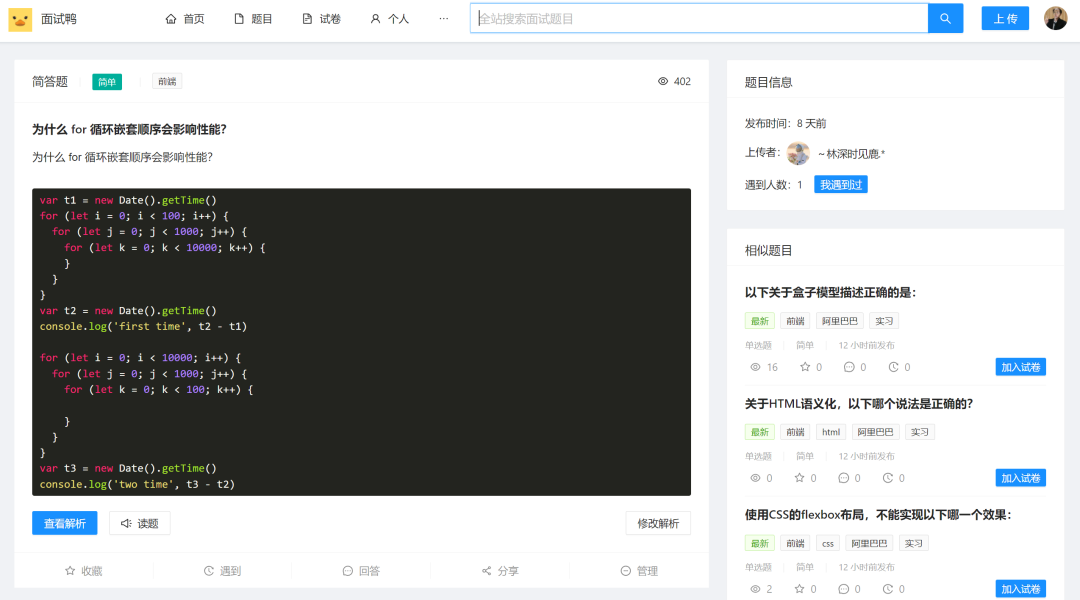Click the 分享 share action
1080x600 pixels.
pyautogui.click(x=500, y=571)
